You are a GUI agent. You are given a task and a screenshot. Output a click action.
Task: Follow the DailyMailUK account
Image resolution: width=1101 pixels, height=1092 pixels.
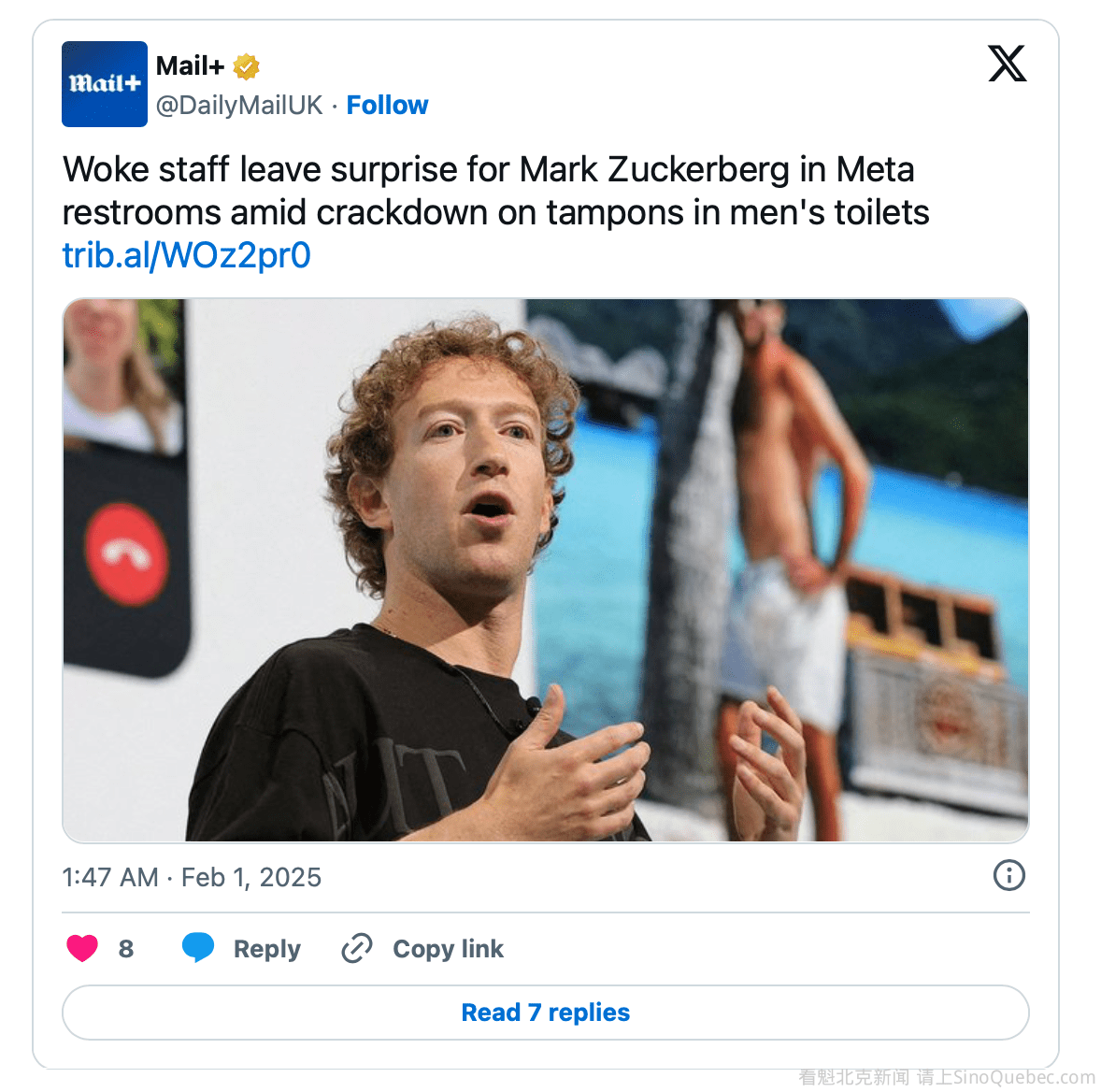[x=387, y=106]
